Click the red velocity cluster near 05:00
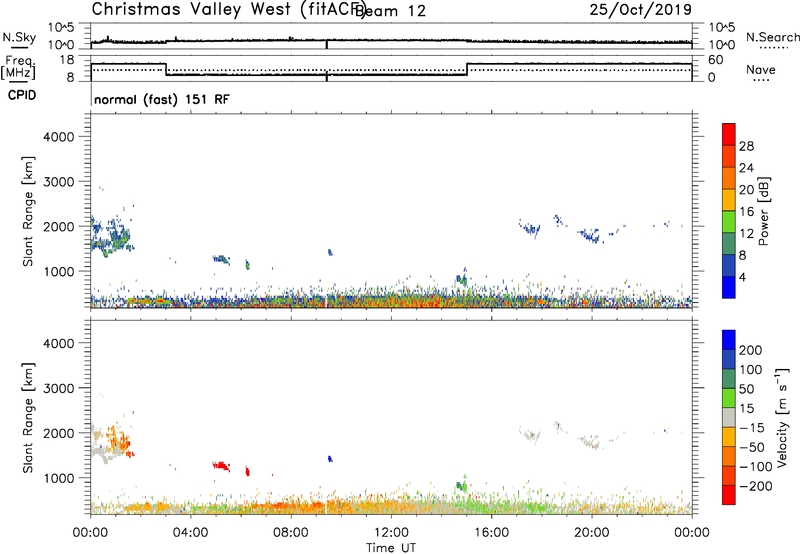Screen dimensions: 800x554 [x=221, y=466]
